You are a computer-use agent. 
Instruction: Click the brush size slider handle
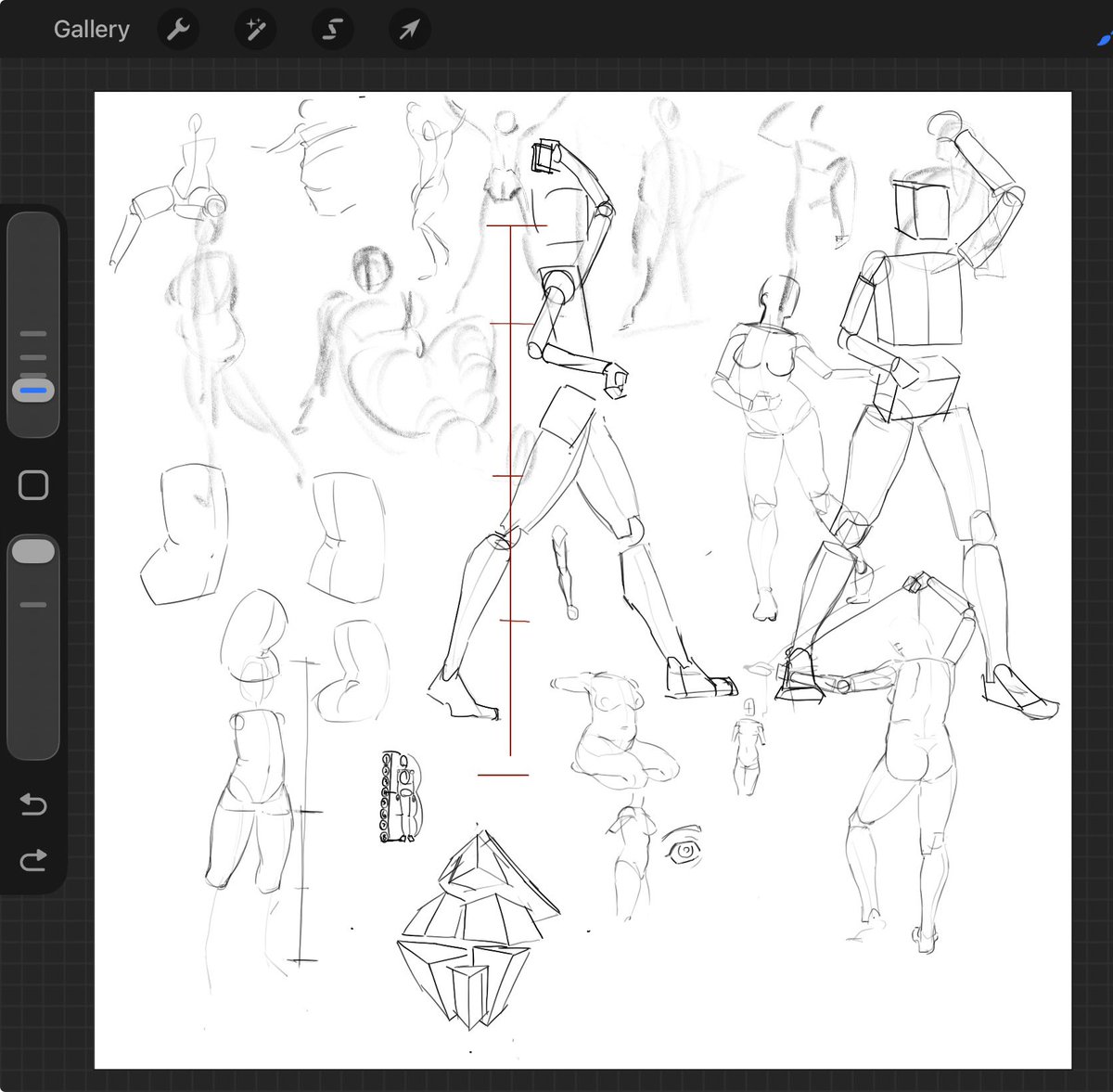click(33, 391)
